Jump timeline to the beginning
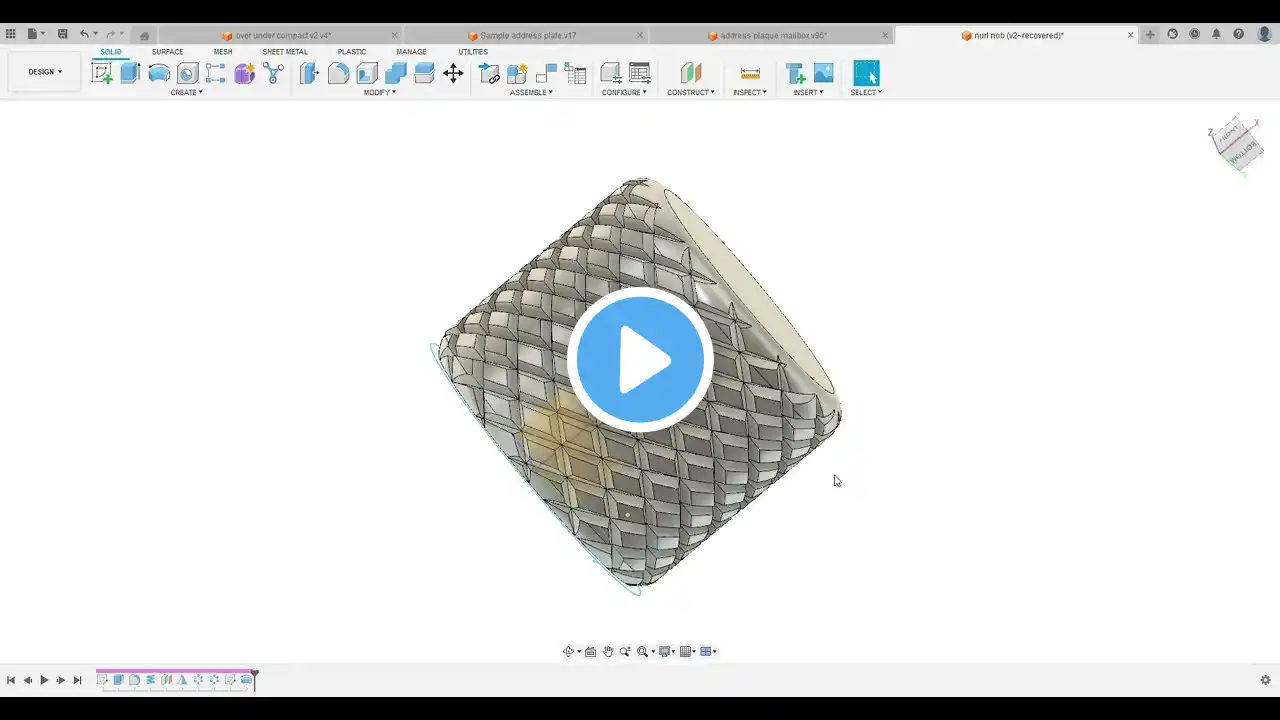 point(11,680)
